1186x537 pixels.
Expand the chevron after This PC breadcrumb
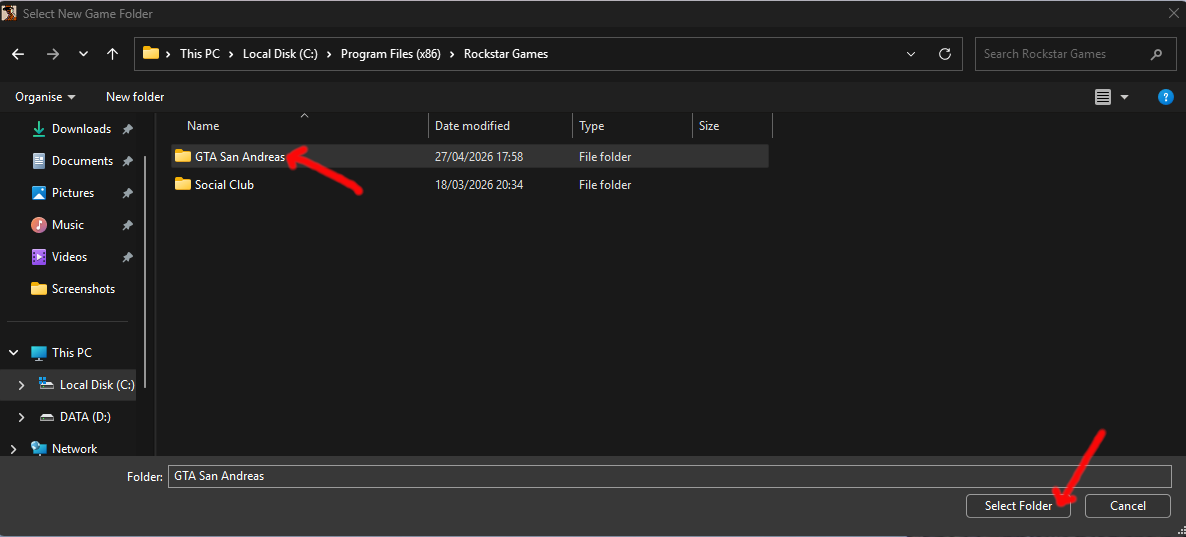(231, 54)
